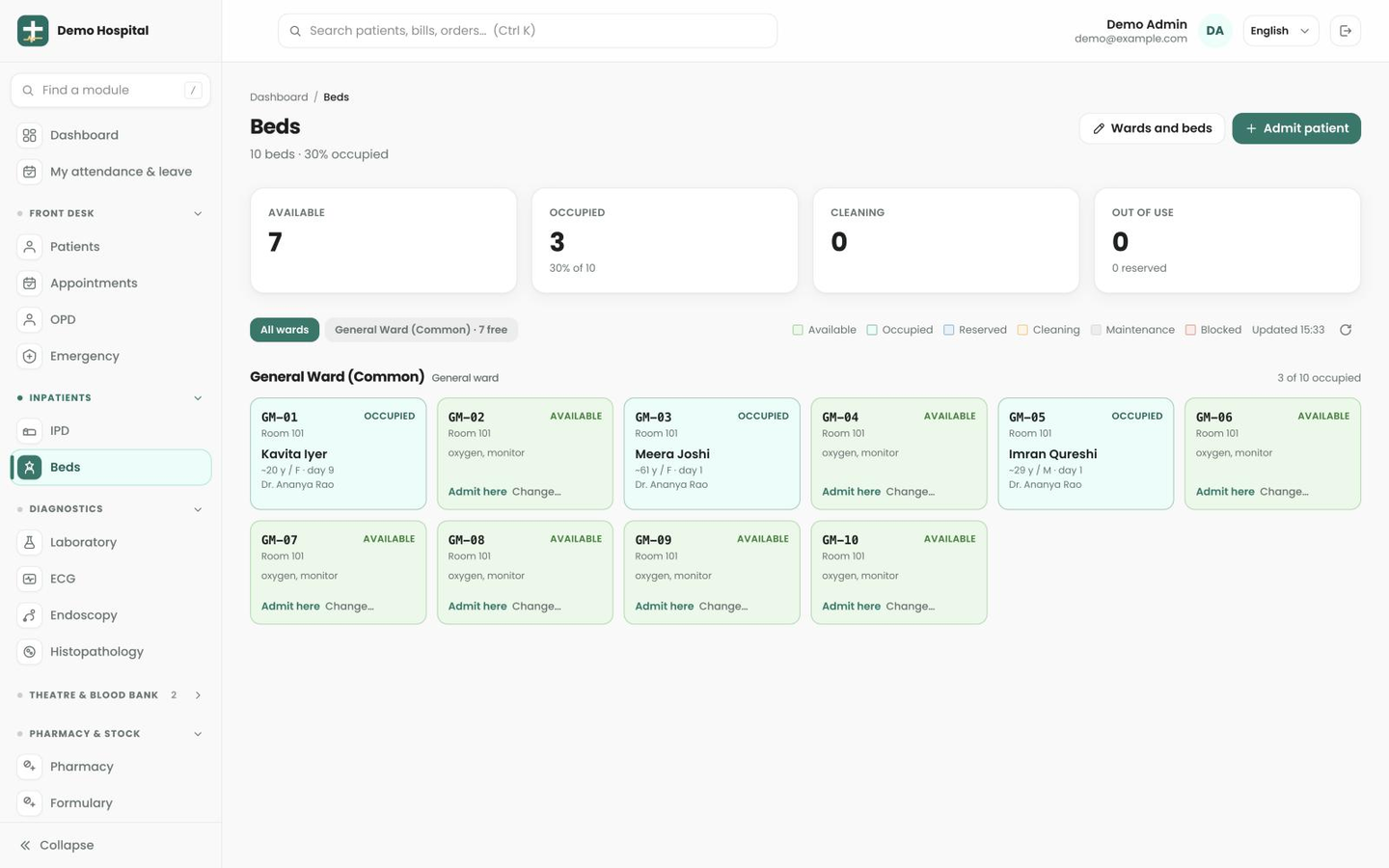Select the ECG icon in sidebar
The height and width of the screenshot is (868, 1389).
pyautogui.click(x=30, y=579)
